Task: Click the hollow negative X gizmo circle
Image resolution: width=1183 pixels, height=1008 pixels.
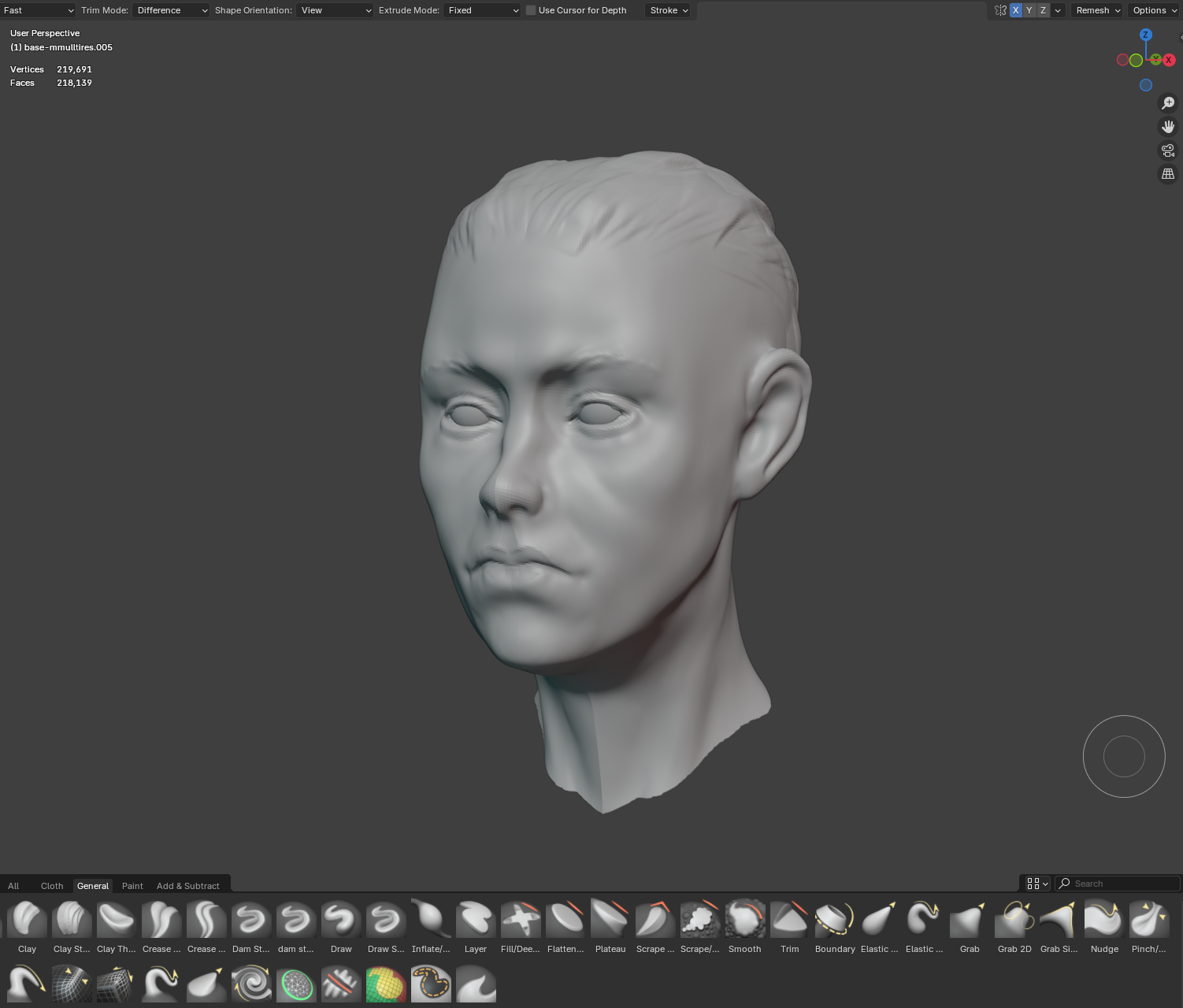Action: (1122, 60)
